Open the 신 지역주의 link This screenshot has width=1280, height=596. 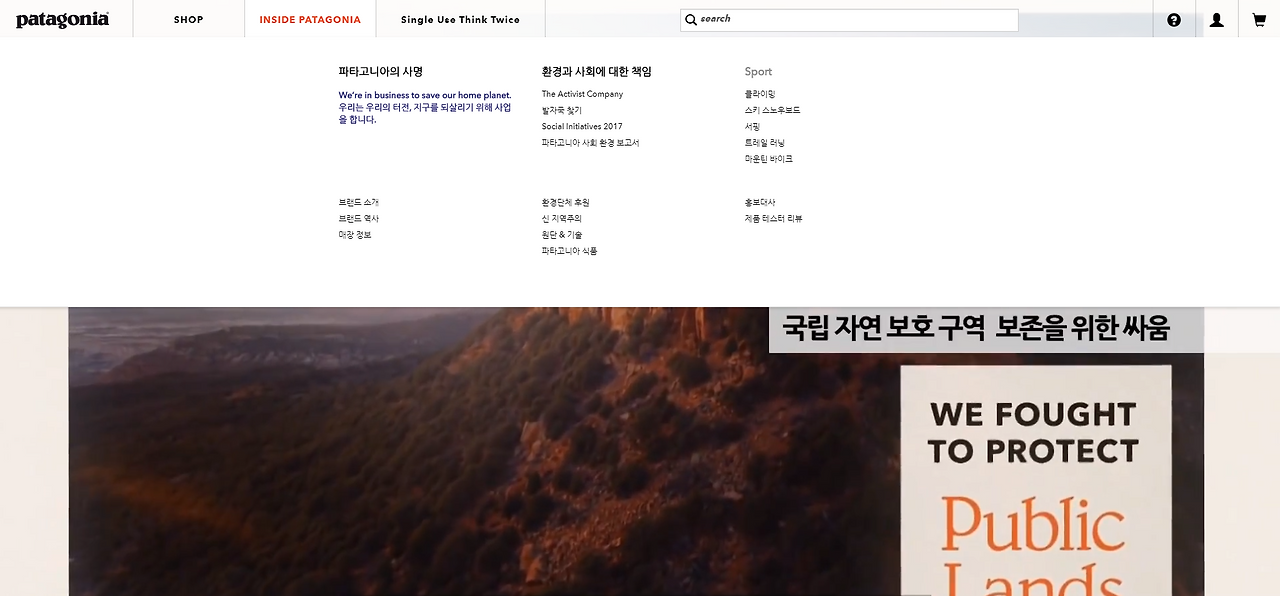561,218
